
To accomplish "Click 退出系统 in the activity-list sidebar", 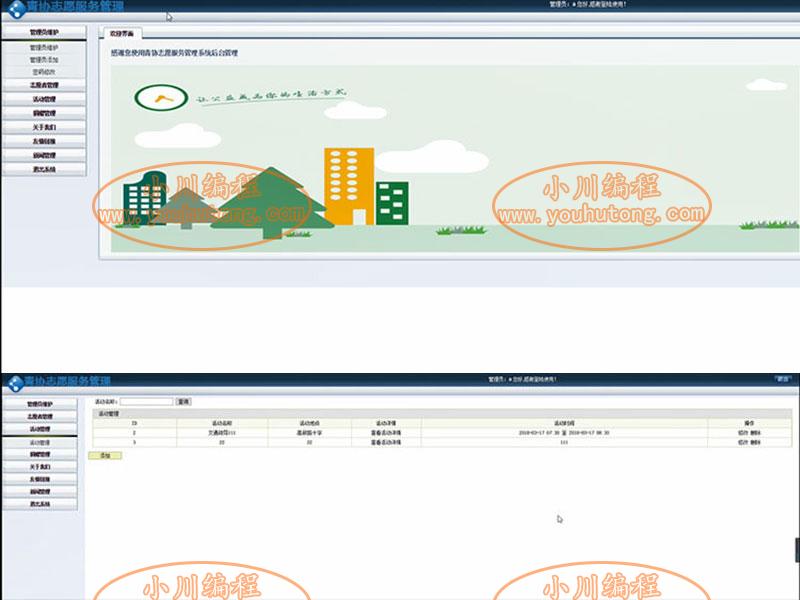I will (40, 504).
